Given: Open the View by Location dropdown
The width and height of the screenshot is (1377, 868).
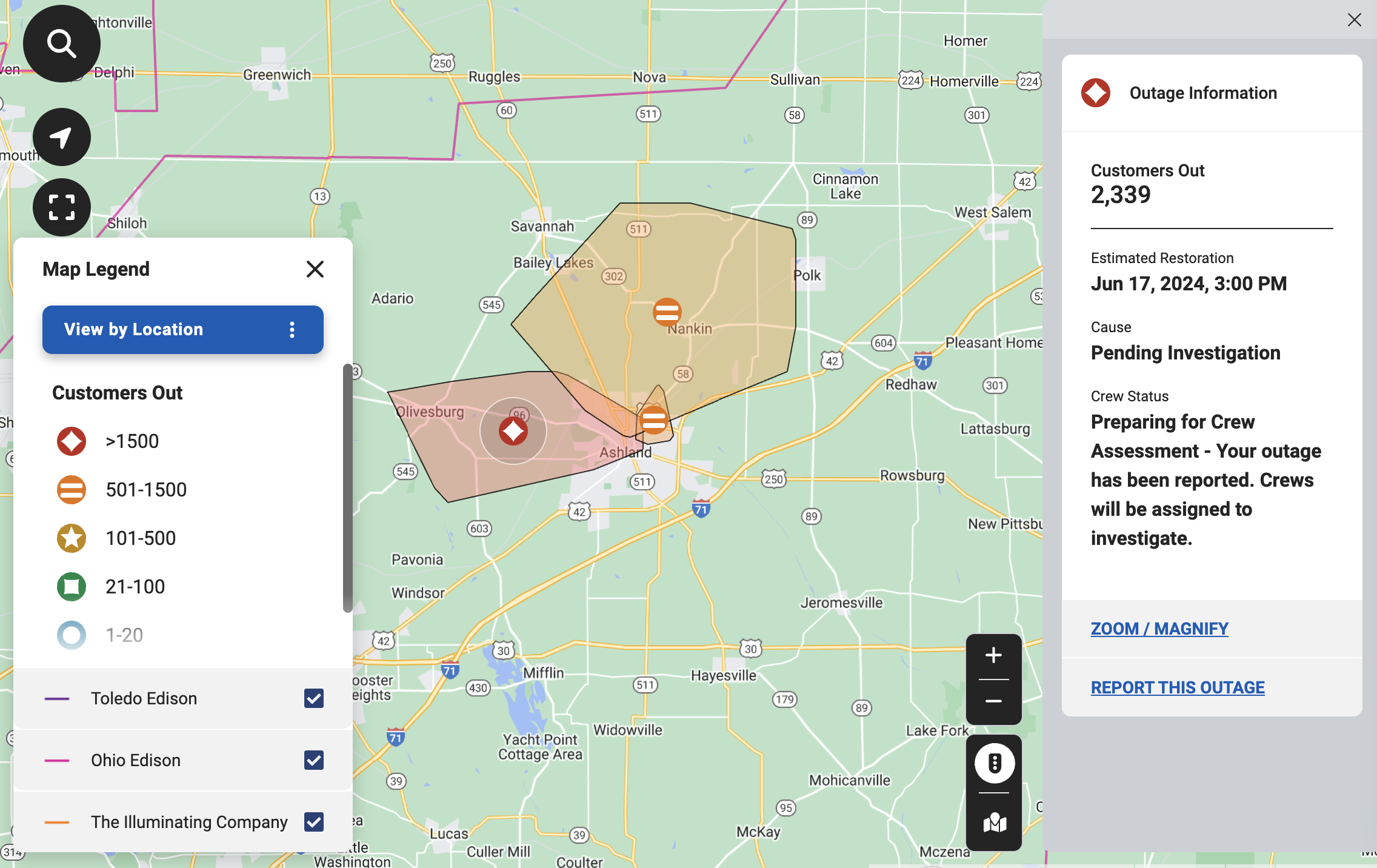Looking at the screenshot, I should 183,330.
